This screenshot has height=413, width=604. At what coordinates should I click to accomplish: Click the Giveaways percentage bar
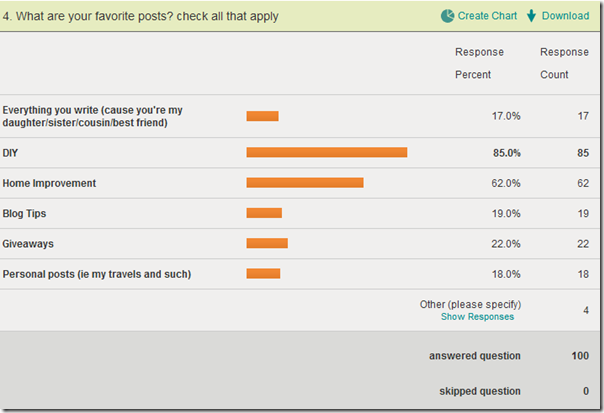click(x=267, y=243)
